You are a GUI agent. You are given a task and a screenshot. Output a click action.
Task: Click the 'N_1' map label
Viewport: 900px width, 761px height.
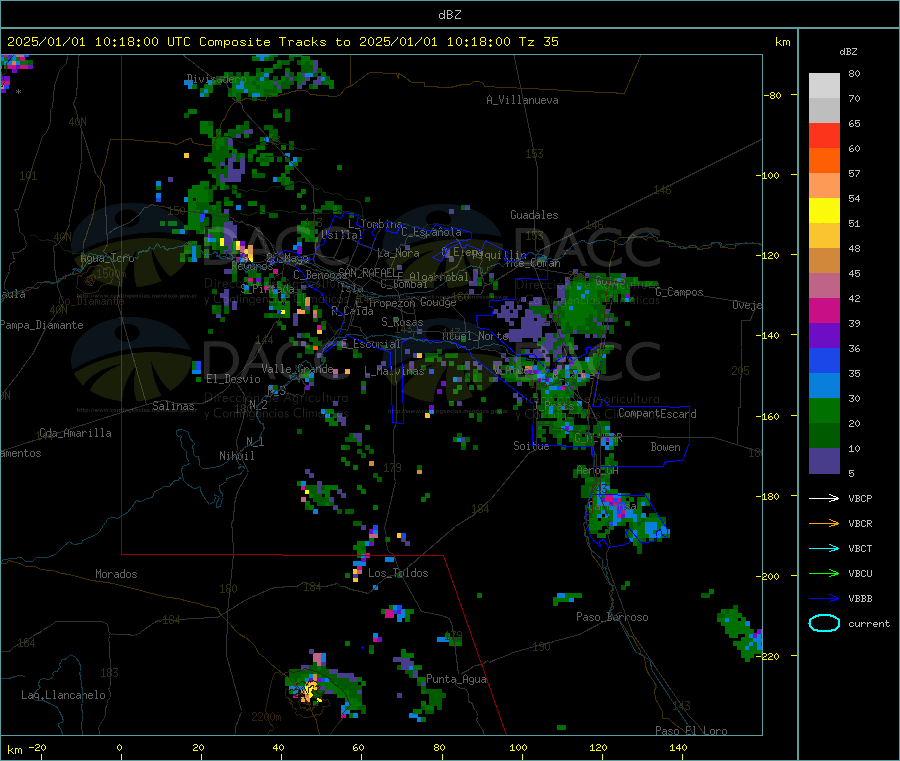255,441
